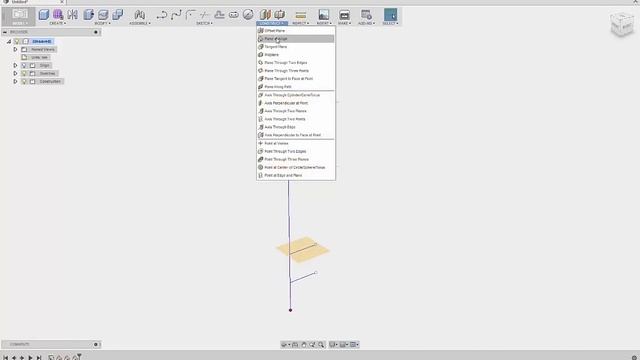Click the Inspect Measure icon

pos(301,15)
